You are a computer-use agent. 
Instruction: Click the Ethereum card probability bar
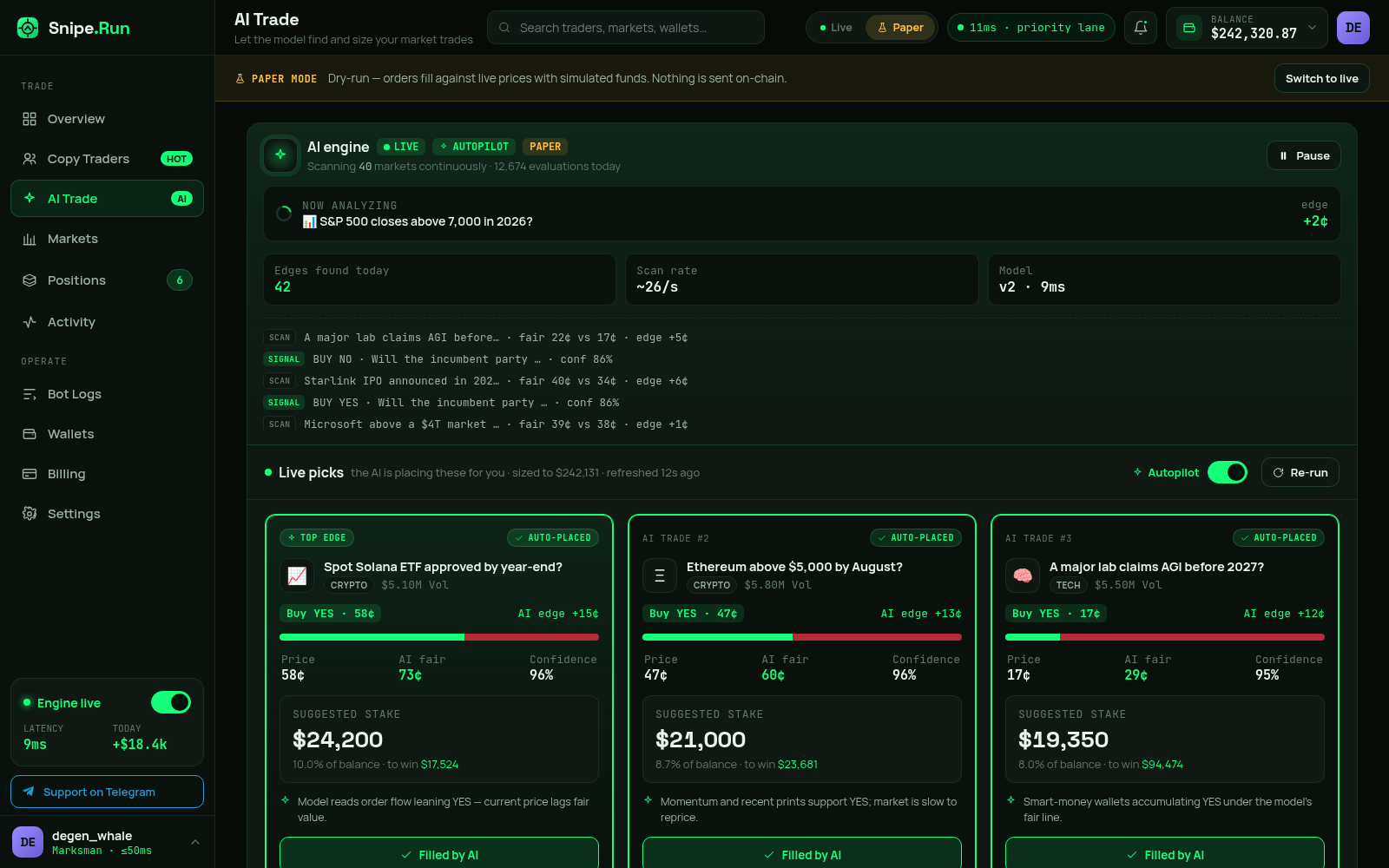(x=802, y=637)
